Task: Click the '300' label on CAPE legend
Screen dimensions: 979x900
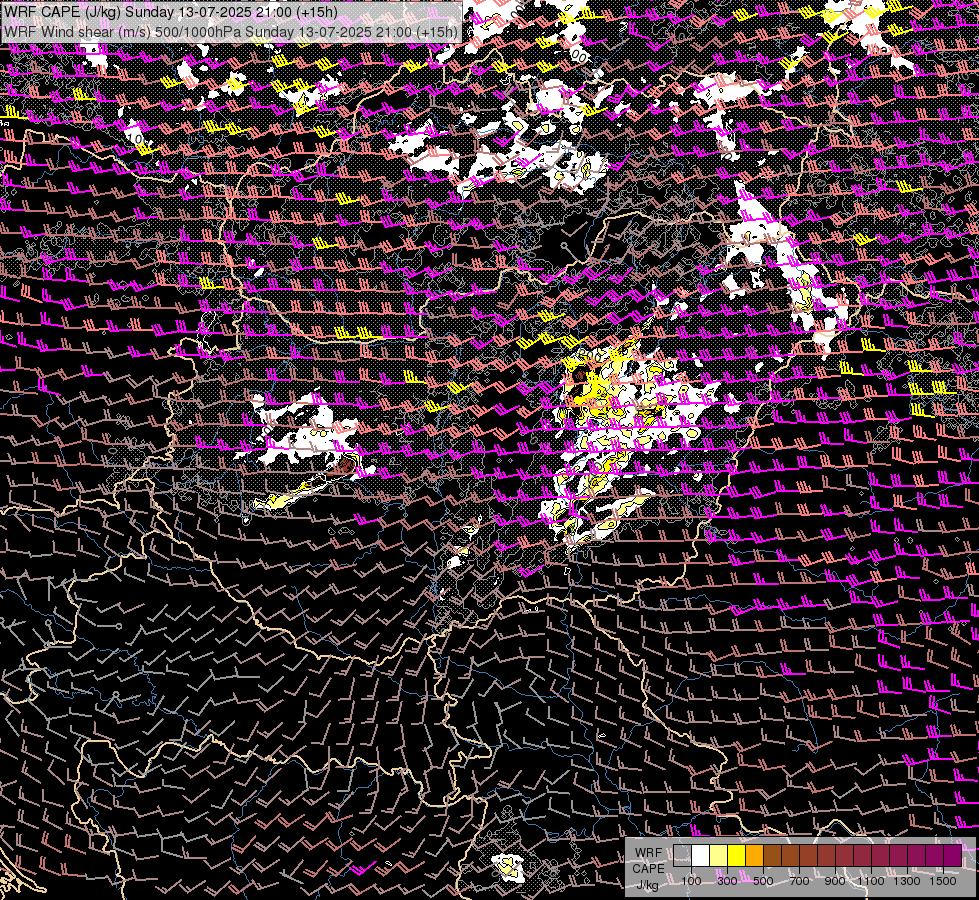Action: 727,881
